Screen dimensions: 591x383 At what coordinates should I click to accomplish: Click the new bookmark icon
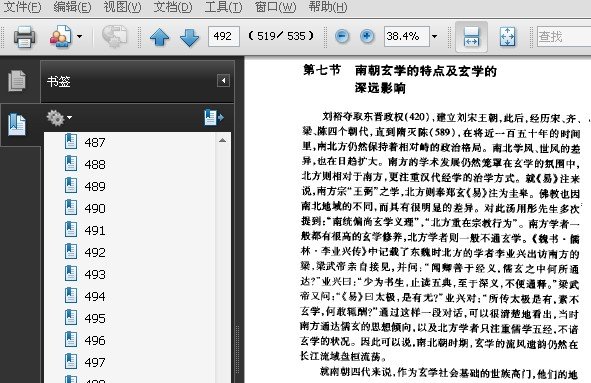click(214, 118)
